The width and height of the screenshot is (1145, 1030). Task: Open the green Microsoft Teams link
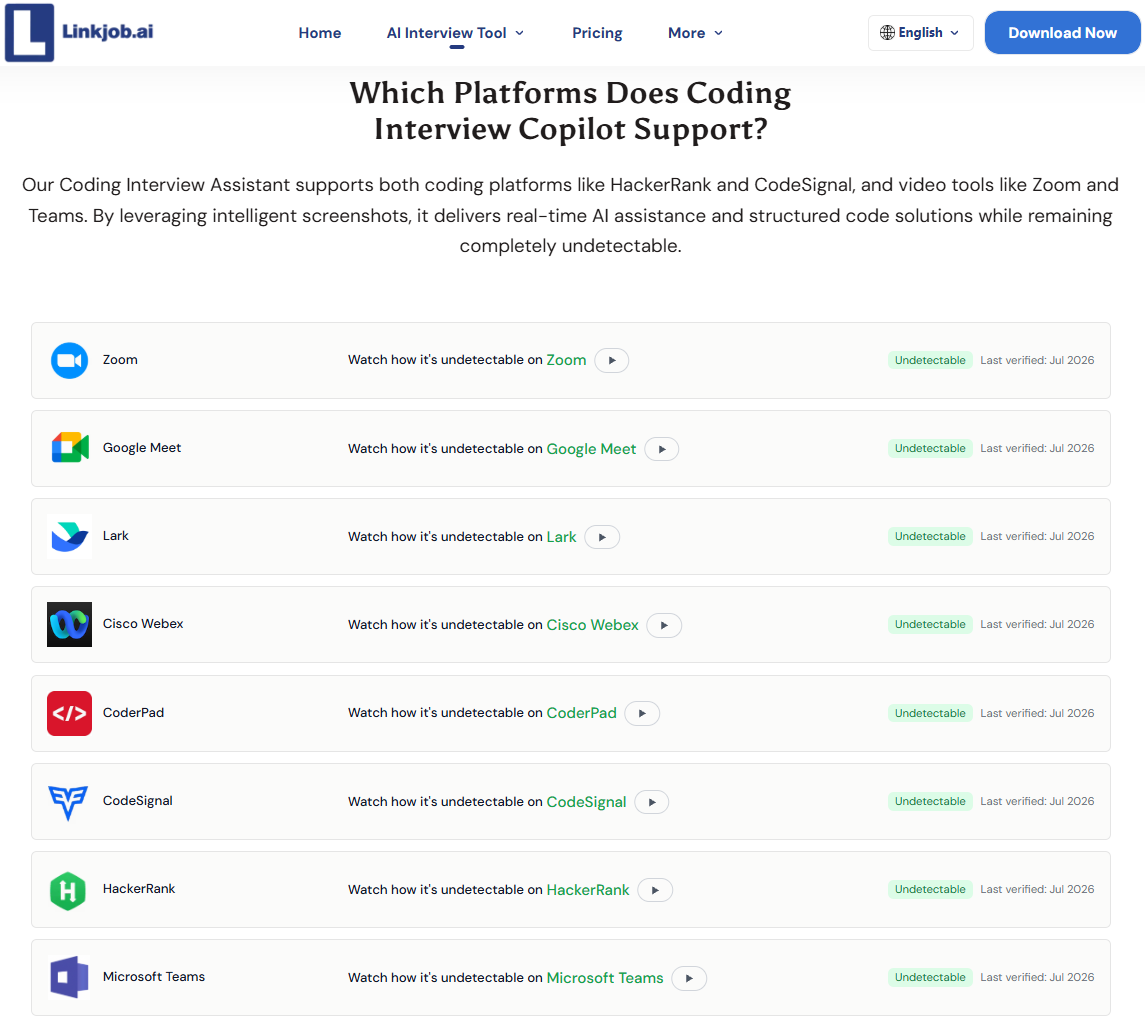pos(605,978)
